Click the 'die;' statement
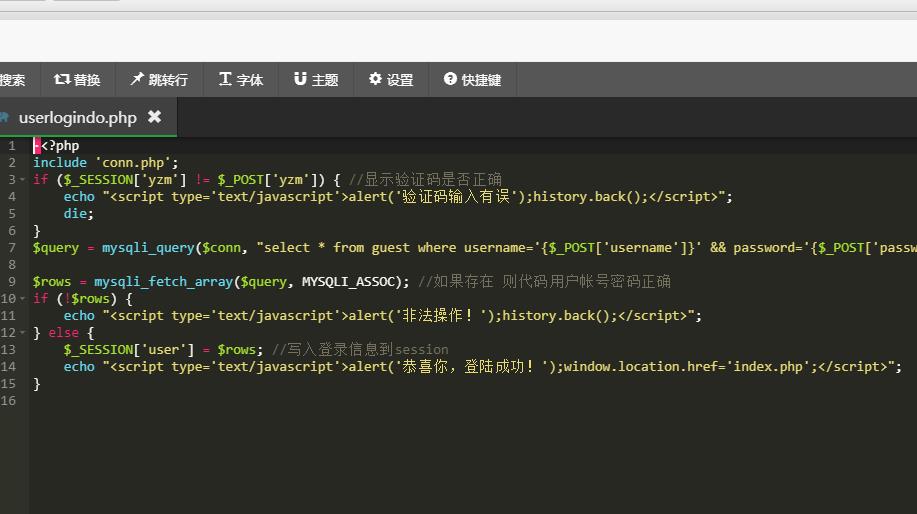The image size is (917, 514). pos(79,213)
